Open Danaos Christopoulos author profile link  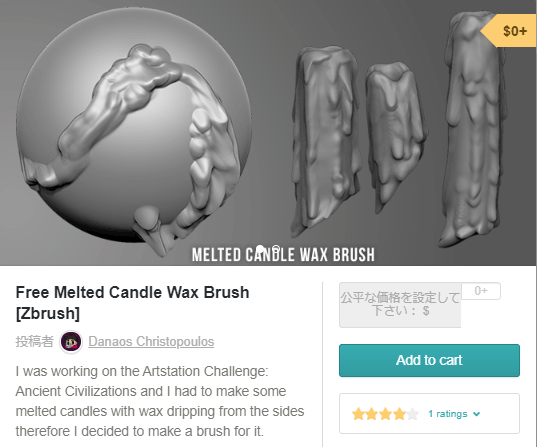[x=151, y=342]
